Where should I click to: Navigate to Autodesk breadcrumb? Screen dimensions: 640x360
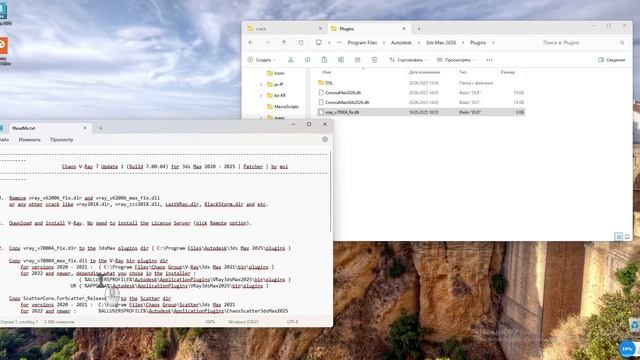pyautogui.click(x=401, y=42)
